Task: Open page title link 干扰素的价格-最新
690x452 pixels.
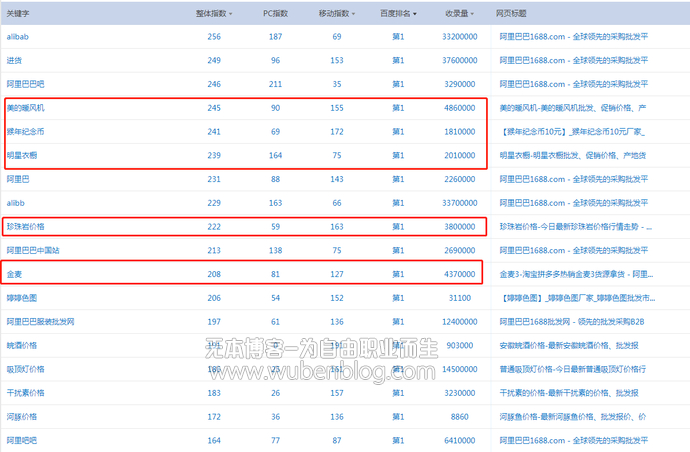Action: click(569, 393)
